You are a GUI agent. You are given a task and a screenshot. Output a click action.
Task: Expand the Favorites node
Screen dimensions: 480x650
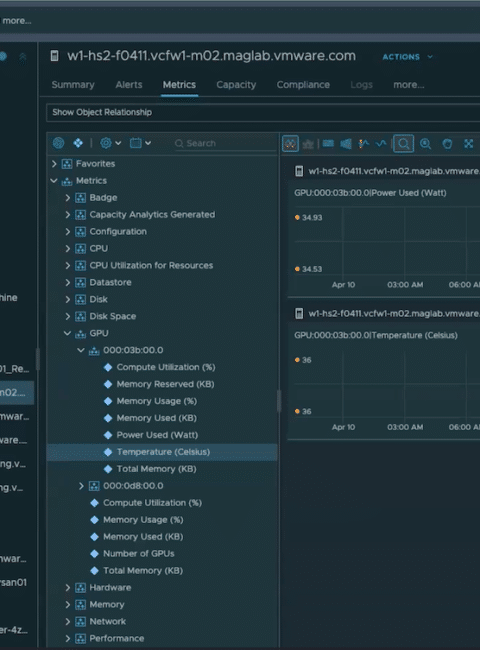click(54, 164)
